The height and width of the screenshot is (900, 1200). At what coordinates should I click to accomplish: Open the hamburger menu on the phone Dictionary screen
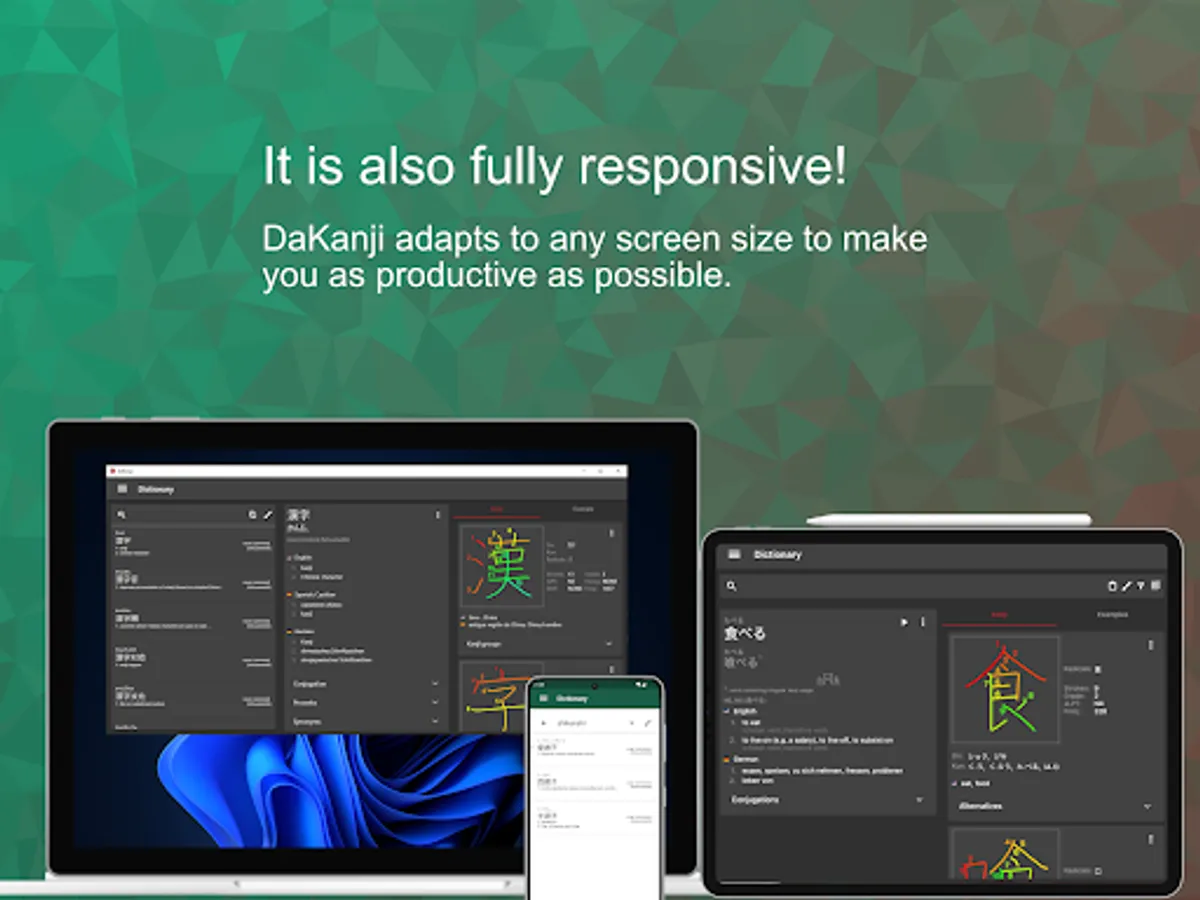tap(543, 698)
